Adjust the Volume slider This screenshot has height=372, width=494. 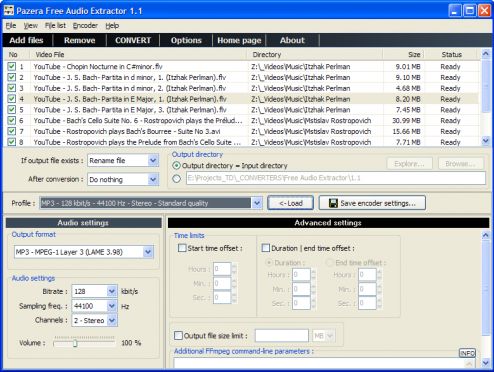point(75,343)
